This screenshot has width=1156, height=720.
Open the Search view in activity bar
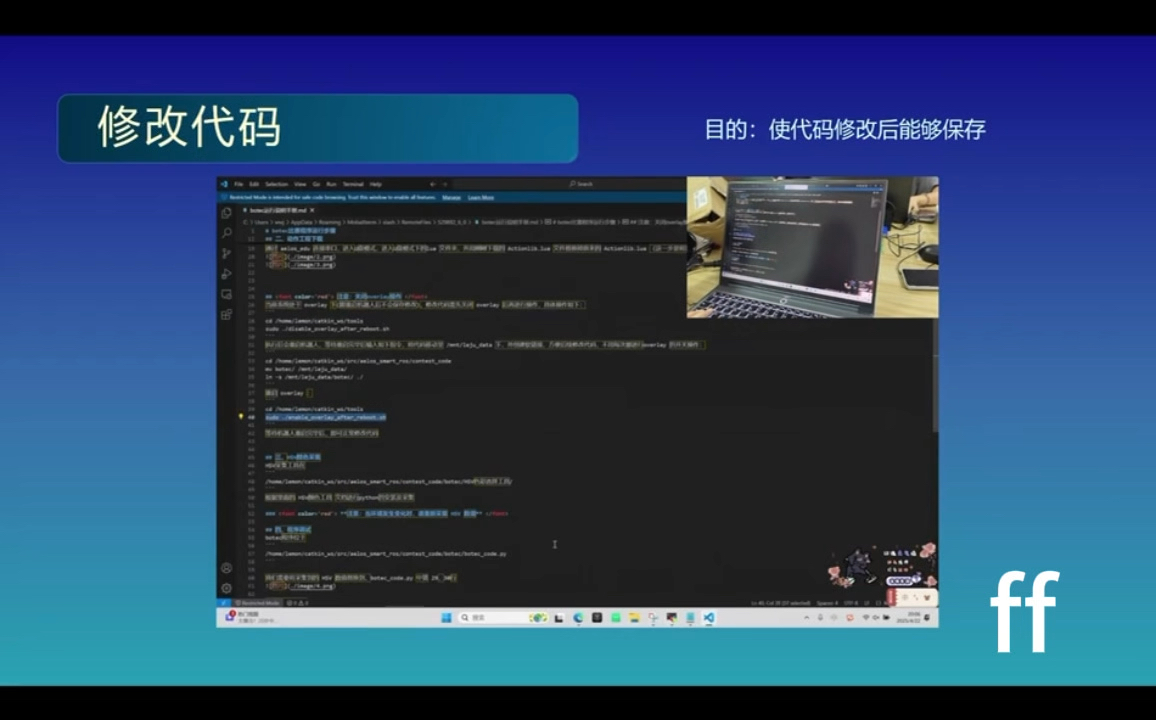(226, 233)
